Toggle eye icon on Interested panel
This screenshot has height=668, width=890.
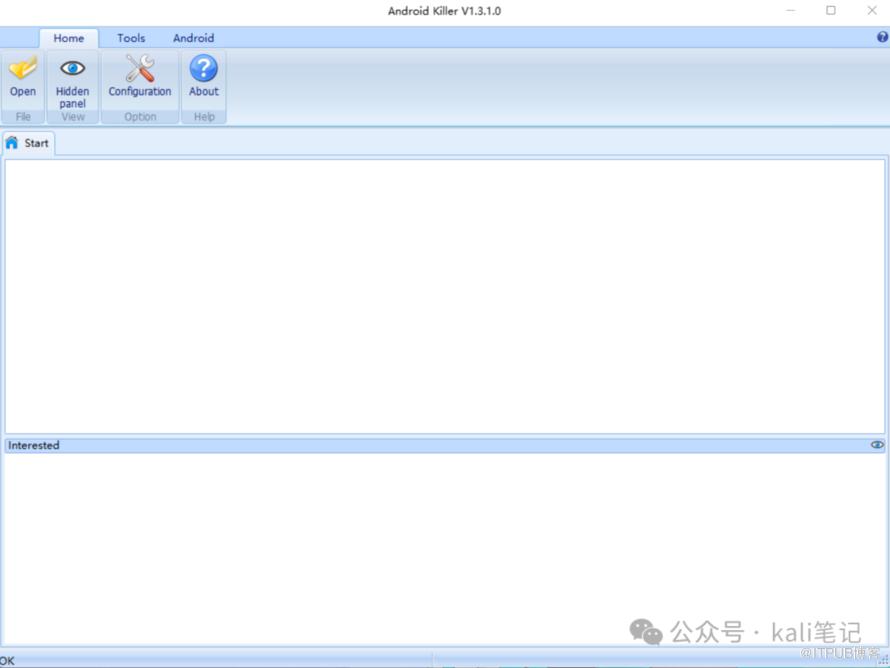coord(877,445)
